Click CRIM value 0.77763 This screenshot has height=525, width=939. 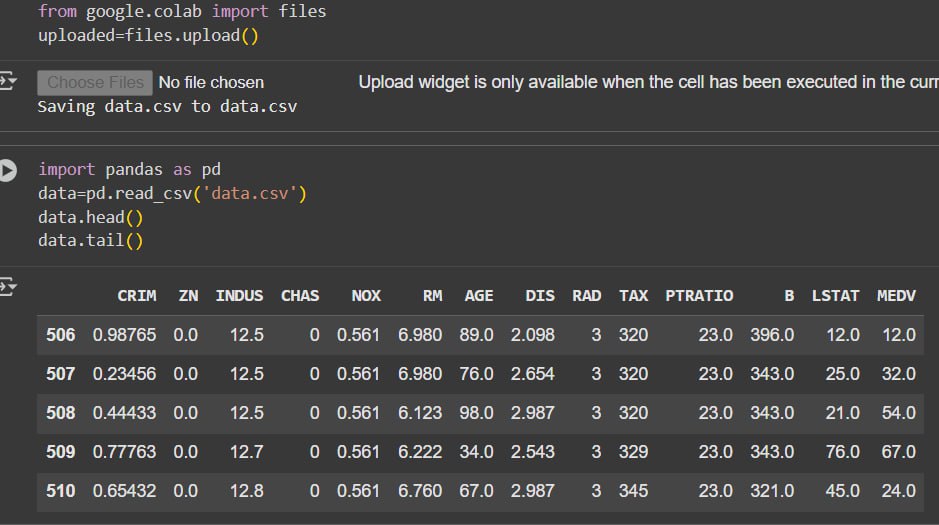[x=125, y=452]
